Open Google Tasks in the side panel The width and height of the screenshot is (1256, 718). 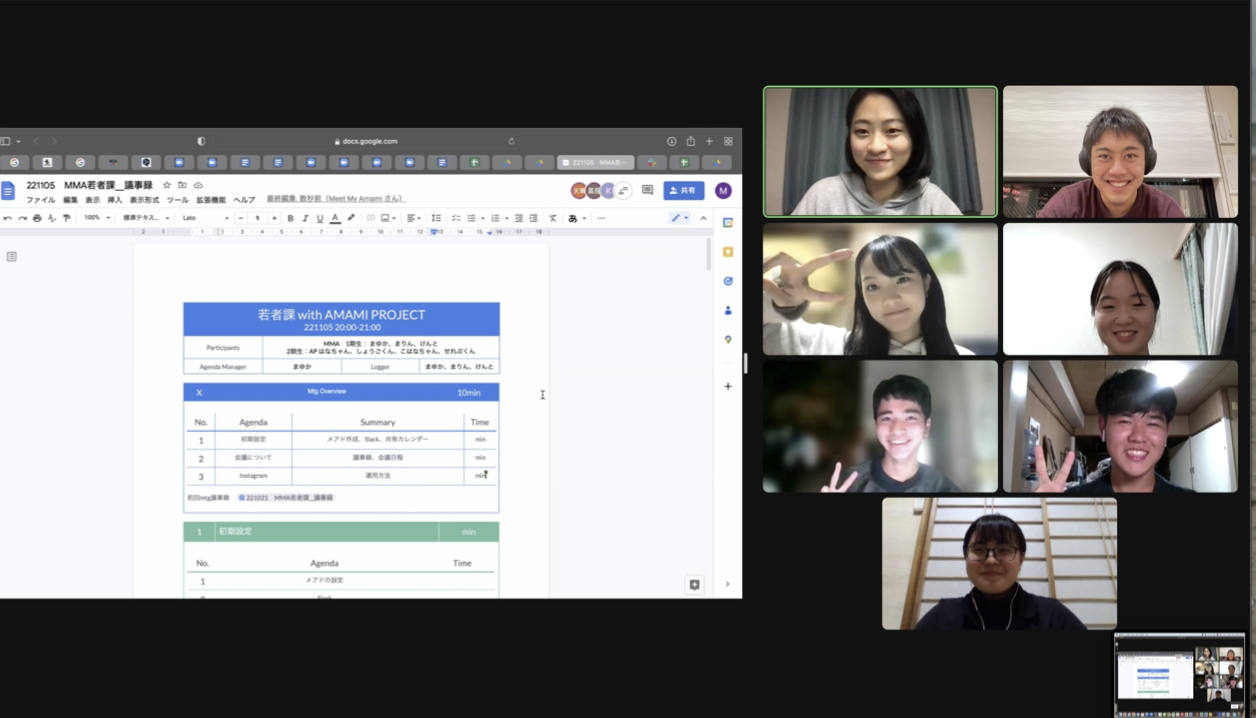tap(728, 281)
